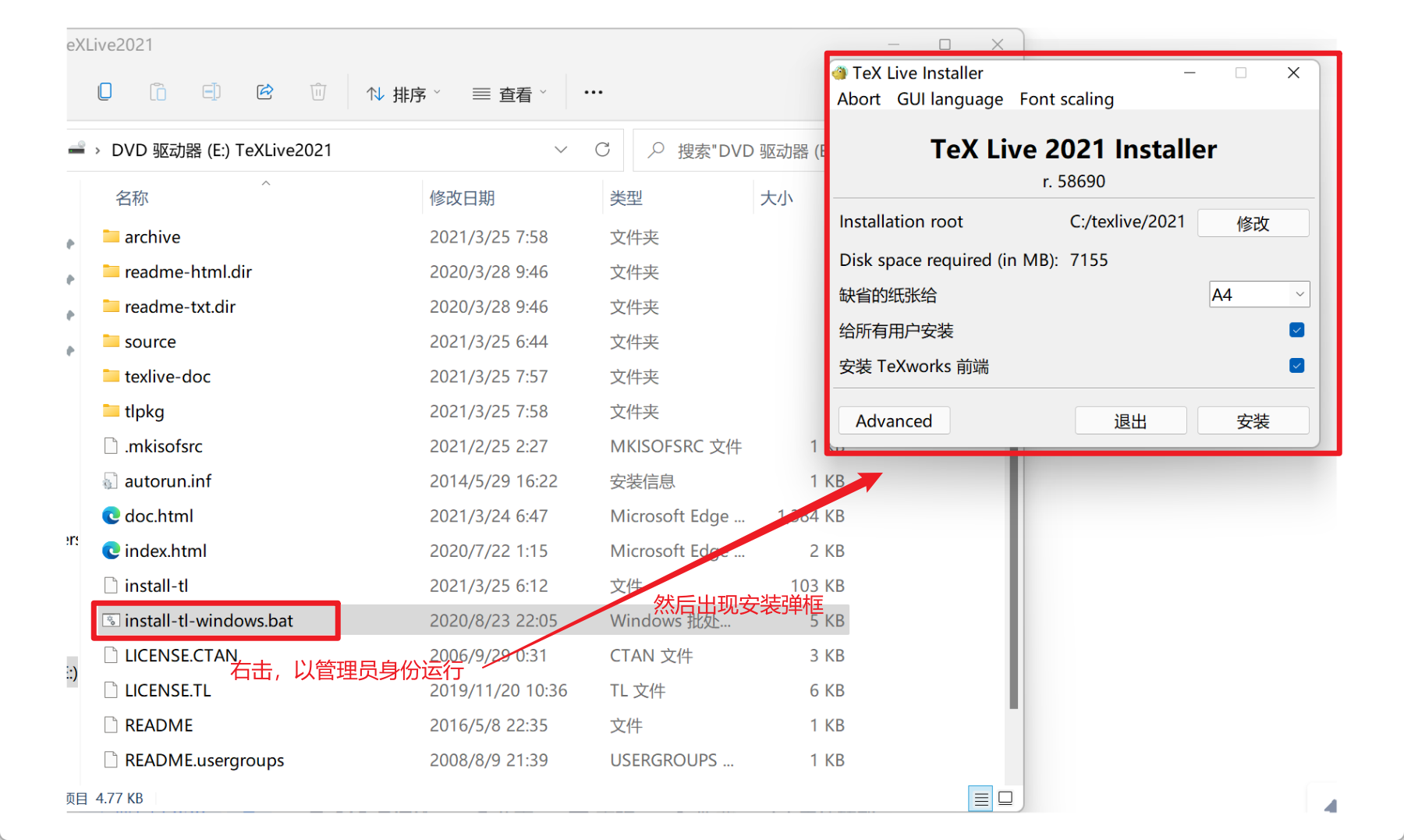
Task: Switch to large icons view in status bar
Action: [1005, 798]
